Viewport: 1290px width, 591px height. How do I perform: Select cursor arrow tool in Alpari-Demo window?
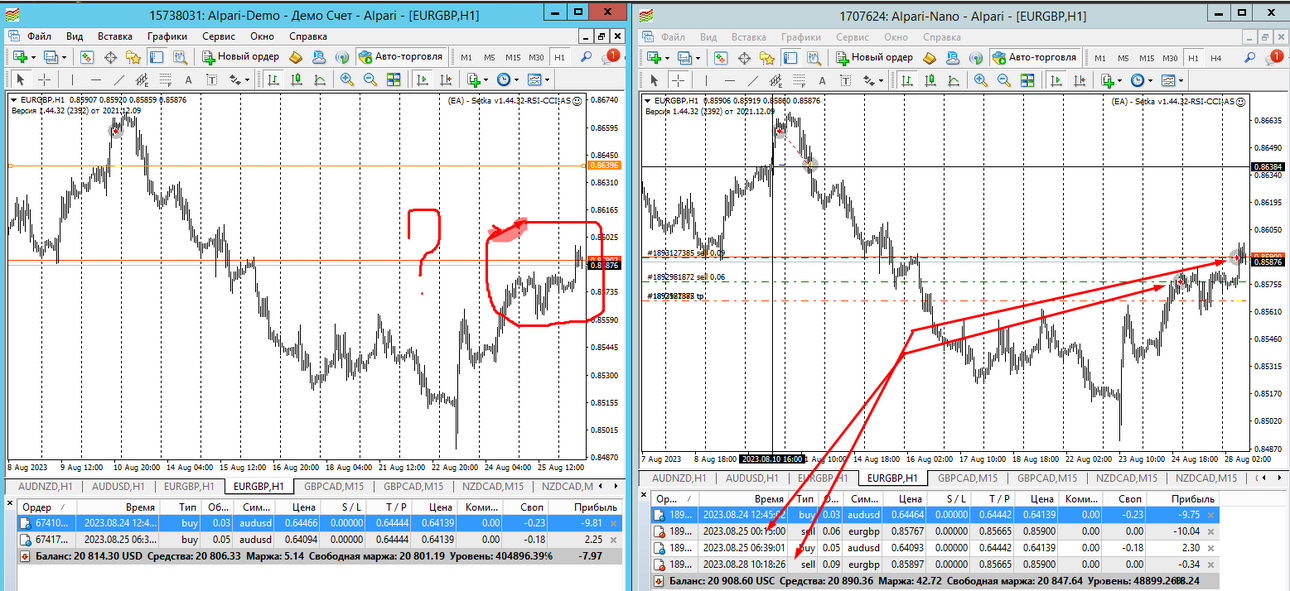point(20,80)
